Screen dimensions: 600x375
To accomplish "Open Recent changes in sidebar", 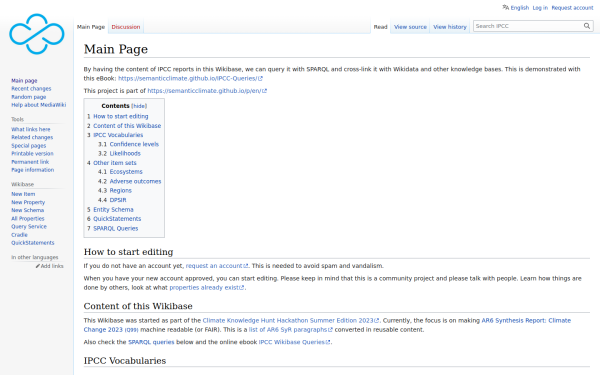I will (x=31, y=89).
